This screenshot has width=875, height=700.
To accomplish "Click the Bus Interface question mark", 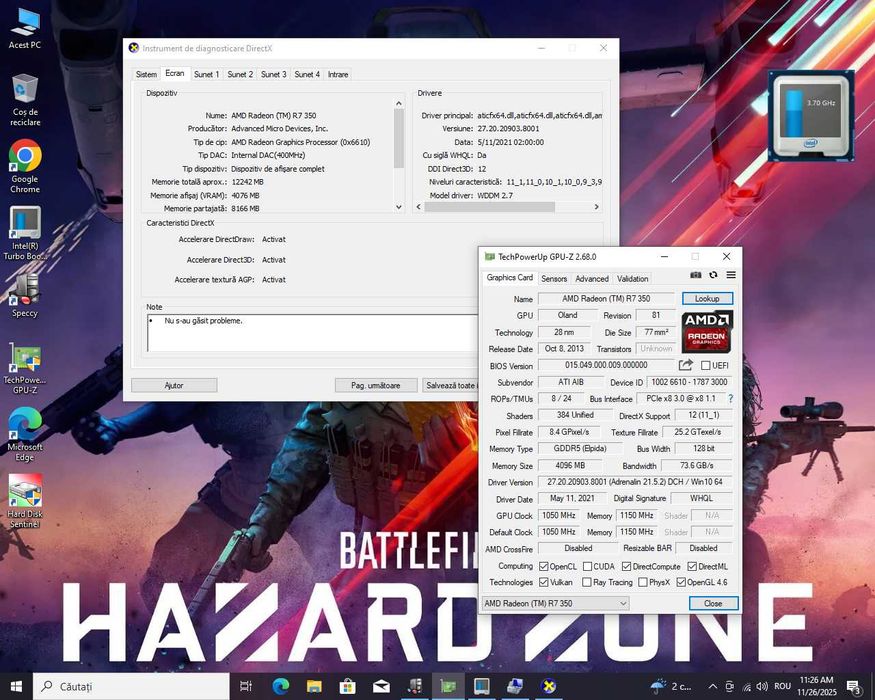I will 730,399.
